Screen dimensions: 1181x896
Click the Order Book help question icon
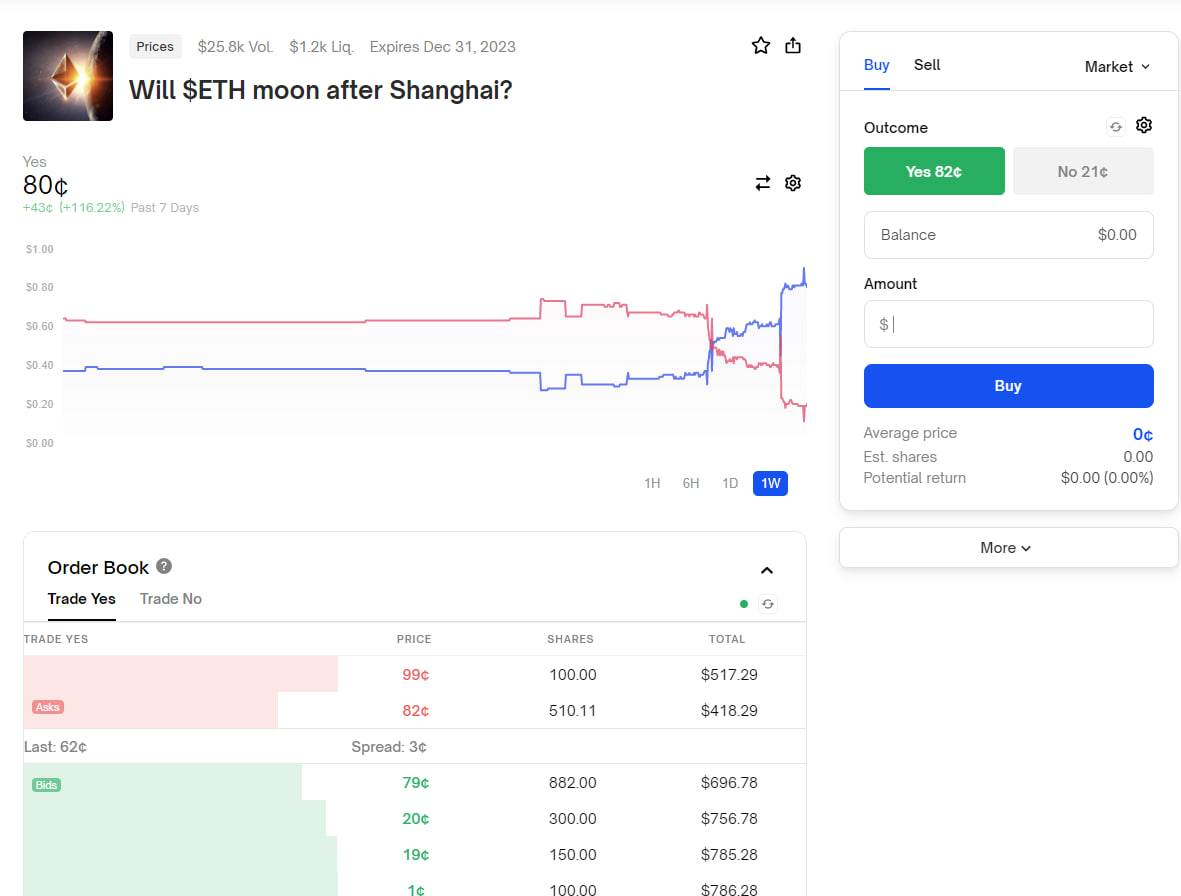click(x=164, y=566)
